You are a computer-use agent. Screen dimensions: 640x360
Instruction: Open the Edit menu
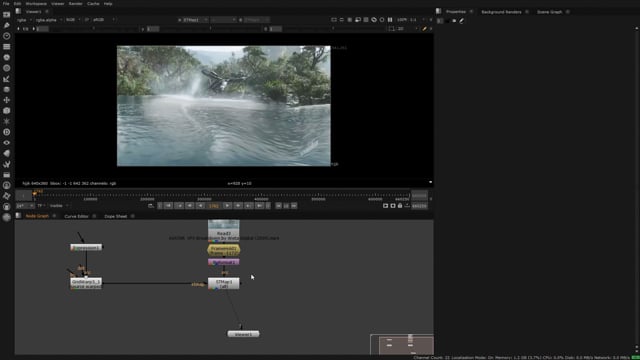pyautogui.click(x=18, y=4)
